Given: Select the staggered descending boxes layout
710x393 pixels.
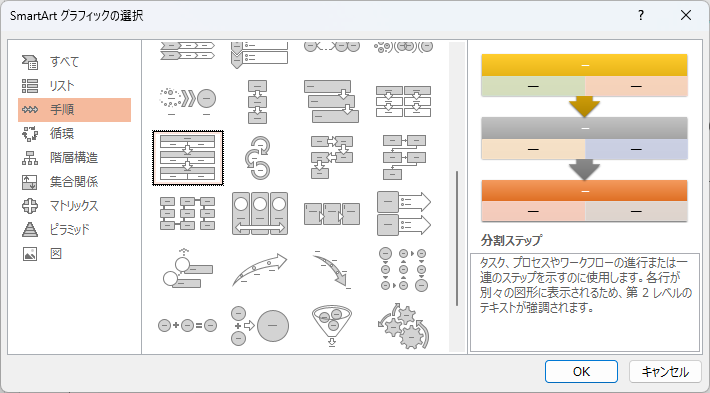Looking at the screenshot, I should click(331, 101).
